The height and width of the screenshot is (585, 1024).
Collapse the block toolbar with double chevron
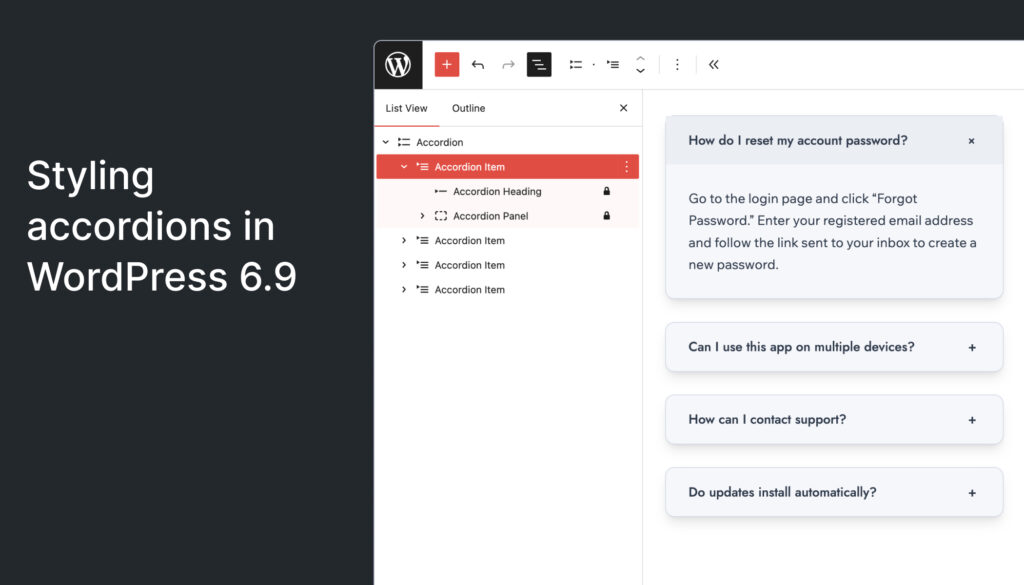pyautogui.click(x=714, y=65)
